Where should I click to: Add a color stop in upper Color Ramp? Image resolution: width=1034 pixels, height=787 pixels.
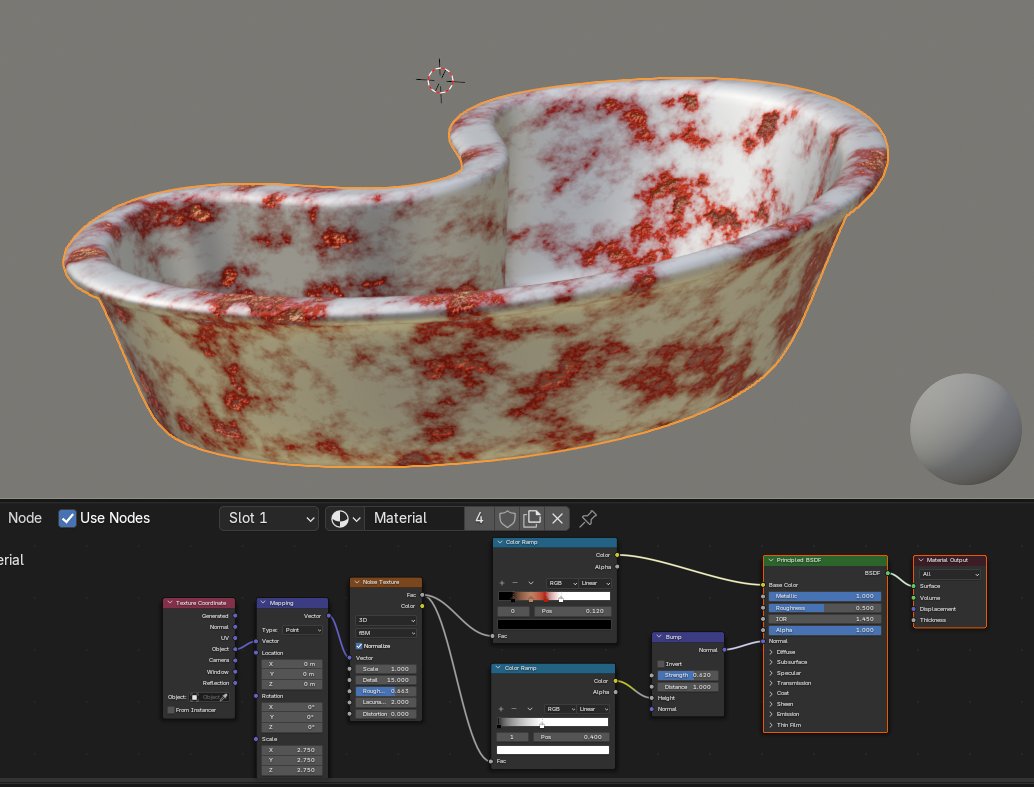[x=502, y=583]
